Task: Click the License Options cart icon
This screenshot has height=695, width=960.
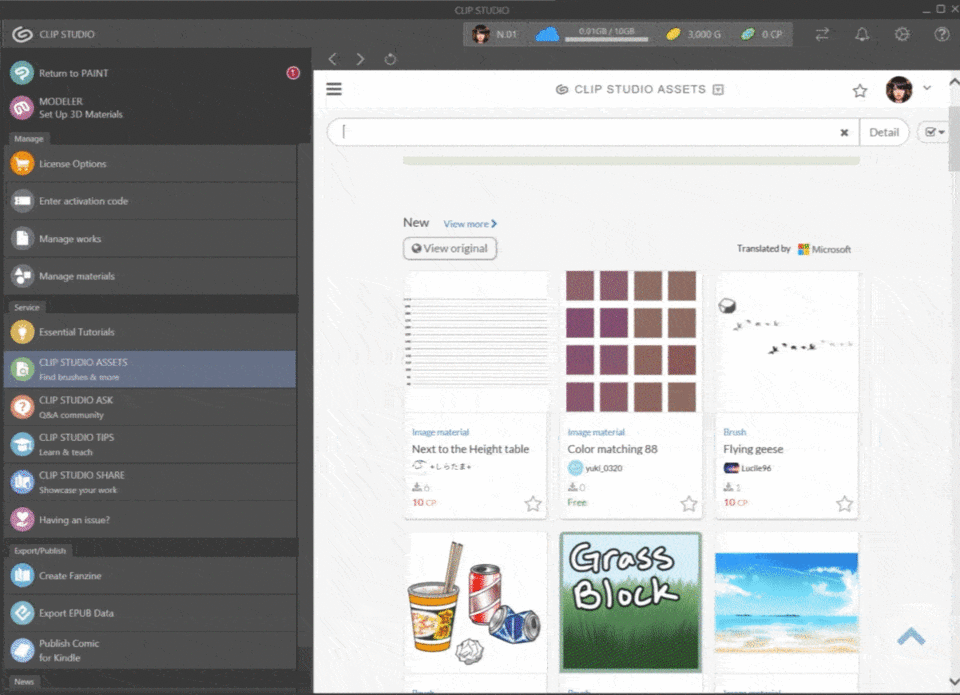Action: click(22, 163)
